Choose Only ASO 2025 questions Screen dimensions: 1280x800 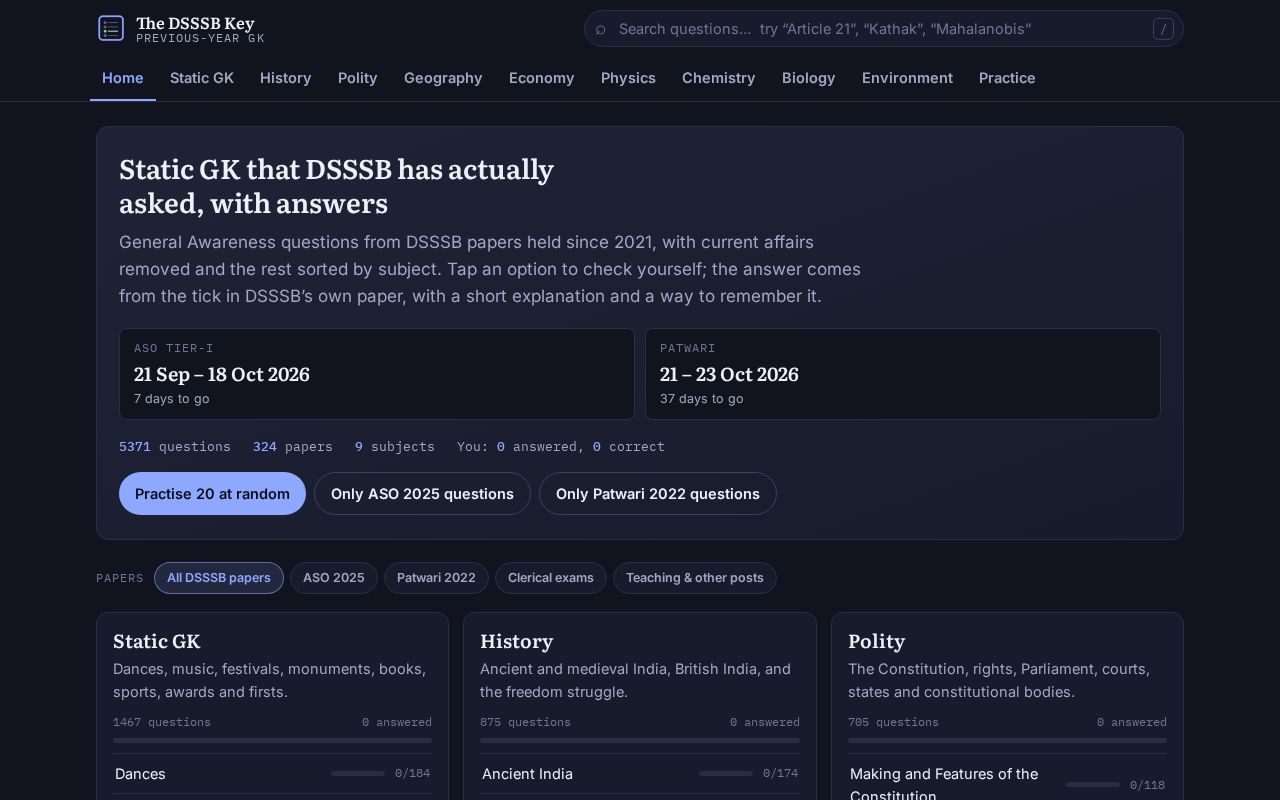[422, 494]
